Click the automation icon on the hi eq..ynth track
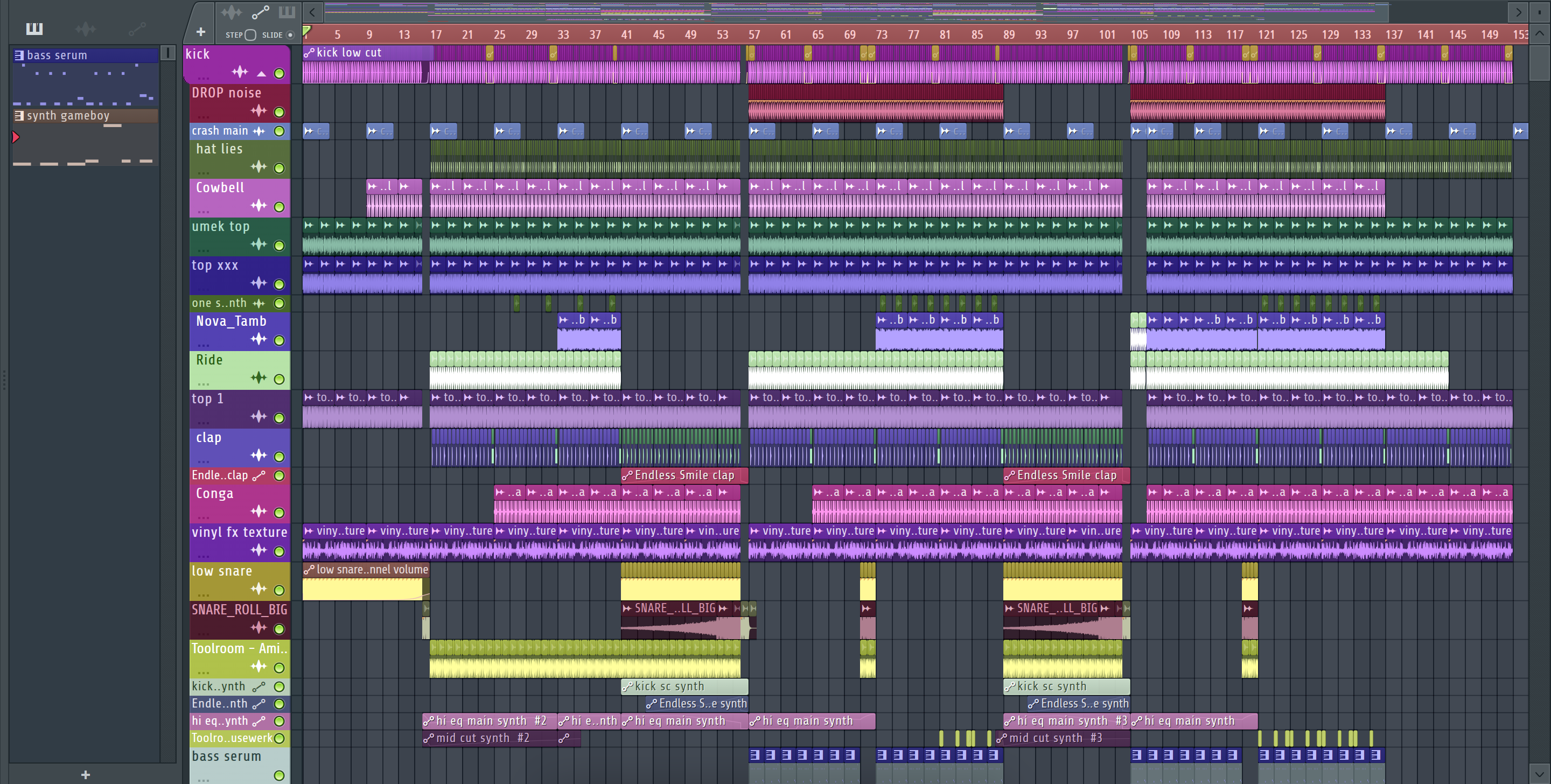 tap(258, 721)
